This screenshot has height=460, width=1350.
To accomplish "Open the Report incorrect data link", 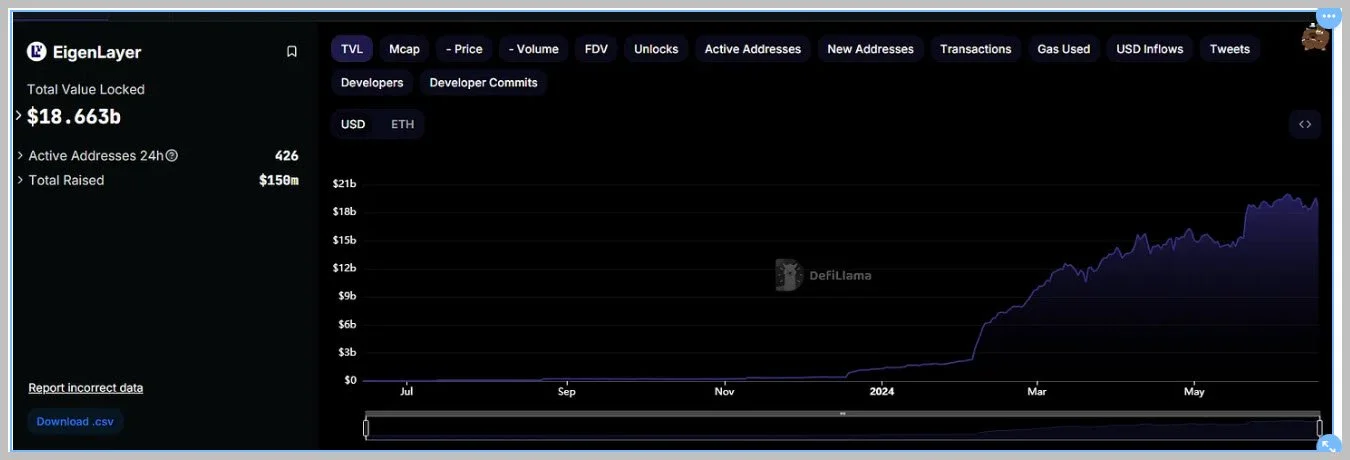I will click(86, 388).
